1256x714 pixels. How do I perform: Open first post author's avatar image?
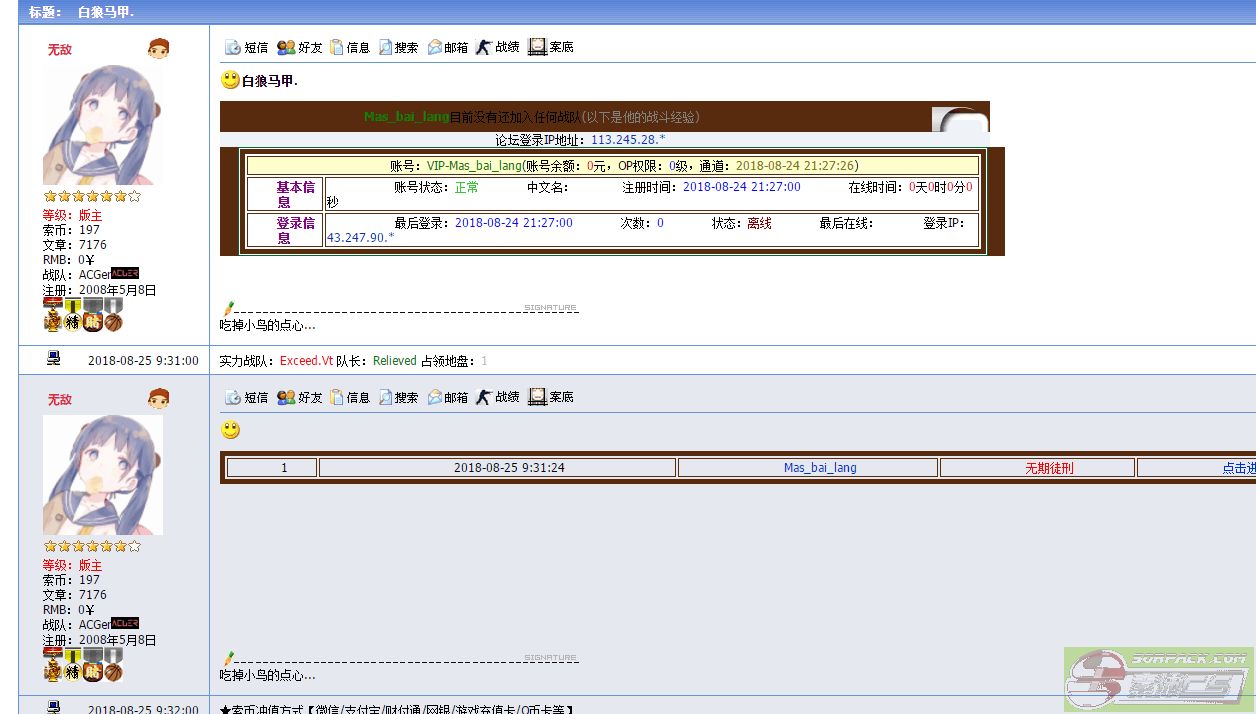[x=102, y=125]
